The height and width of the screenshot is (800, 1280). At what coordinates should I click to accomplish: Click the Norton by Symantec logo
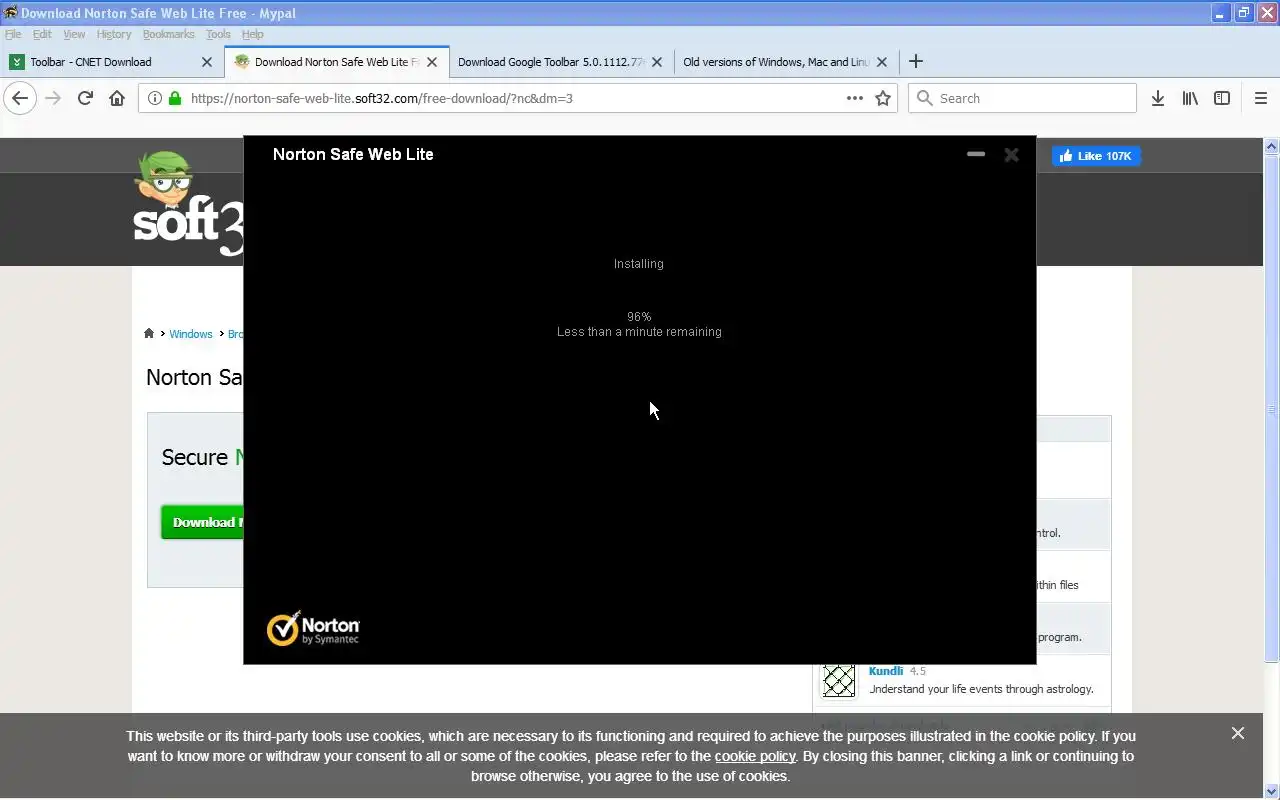(313, 628)
